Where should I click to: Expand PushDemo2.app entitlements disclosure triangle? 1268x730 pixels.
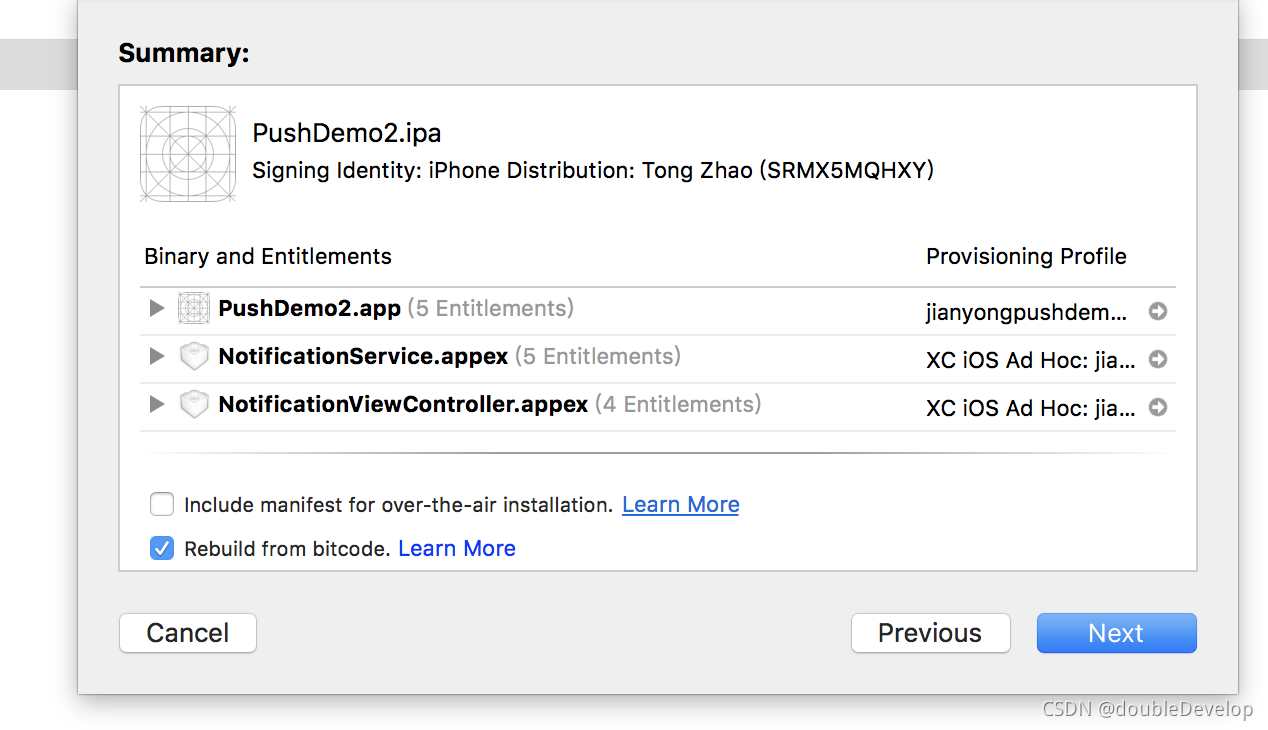coord(156,308)
